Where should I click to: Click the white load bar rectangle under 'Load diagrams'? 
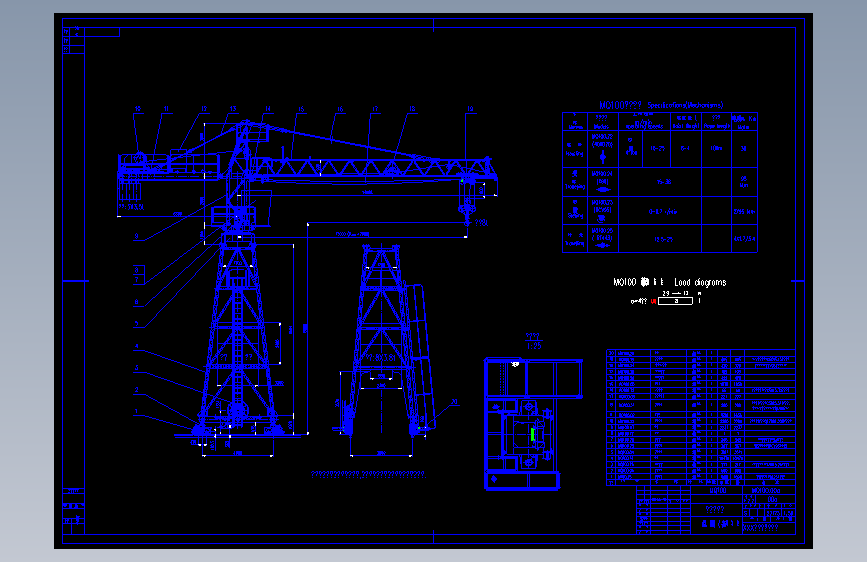pyautogui.click(x=675, y=301)
